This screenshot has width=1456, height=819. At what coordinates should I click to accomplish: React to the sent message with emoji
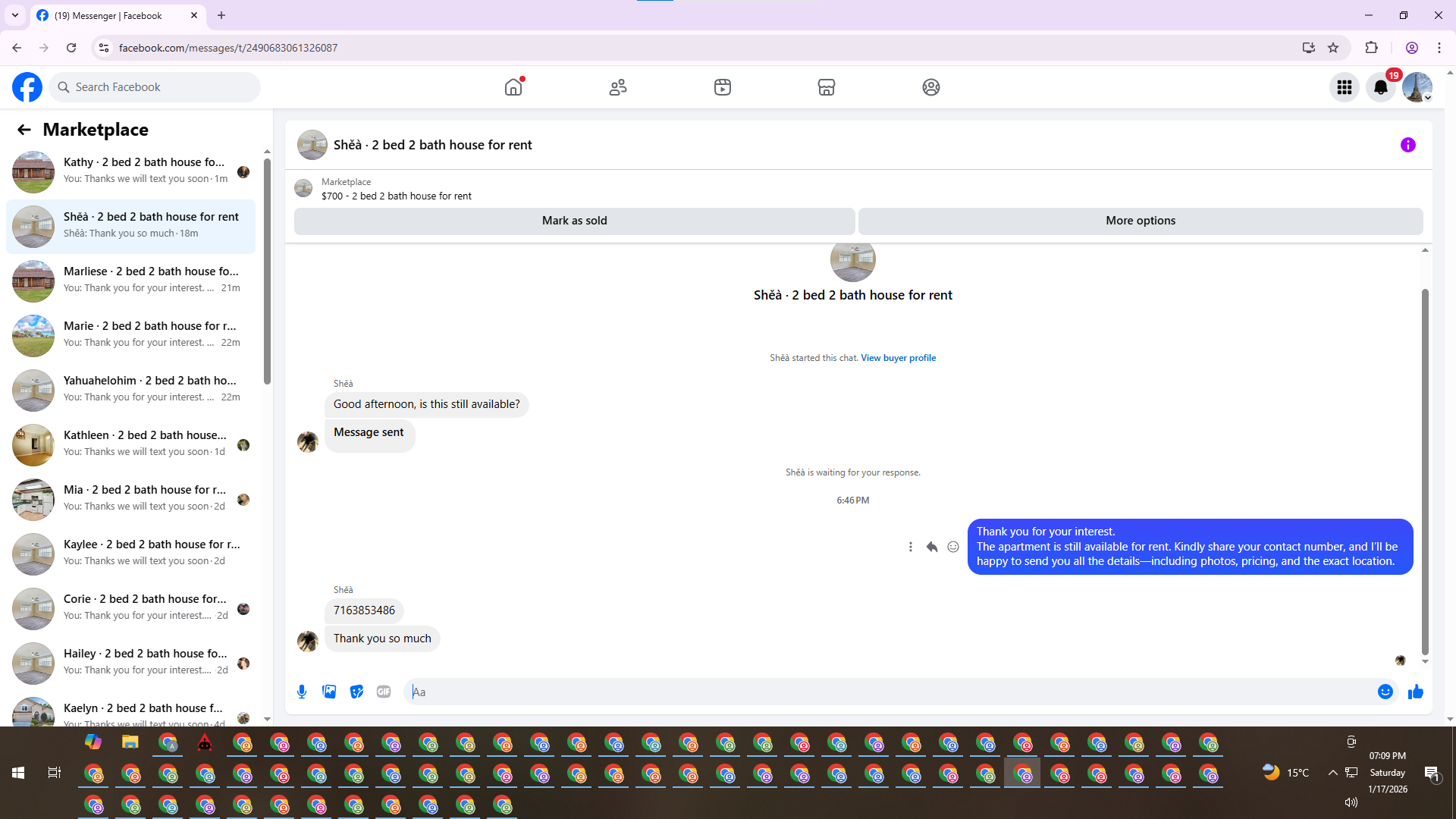pos(953,547)
